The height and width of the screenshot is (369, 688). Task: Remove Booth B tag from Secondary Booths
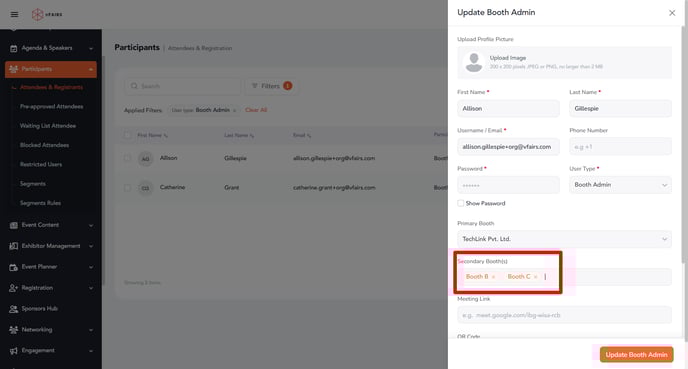tap(494, 277)
